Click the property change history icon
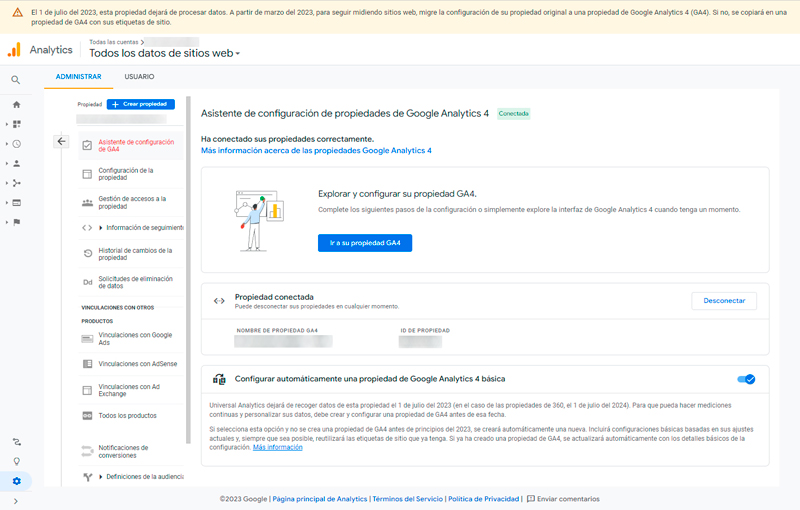 tap(88, 253)
